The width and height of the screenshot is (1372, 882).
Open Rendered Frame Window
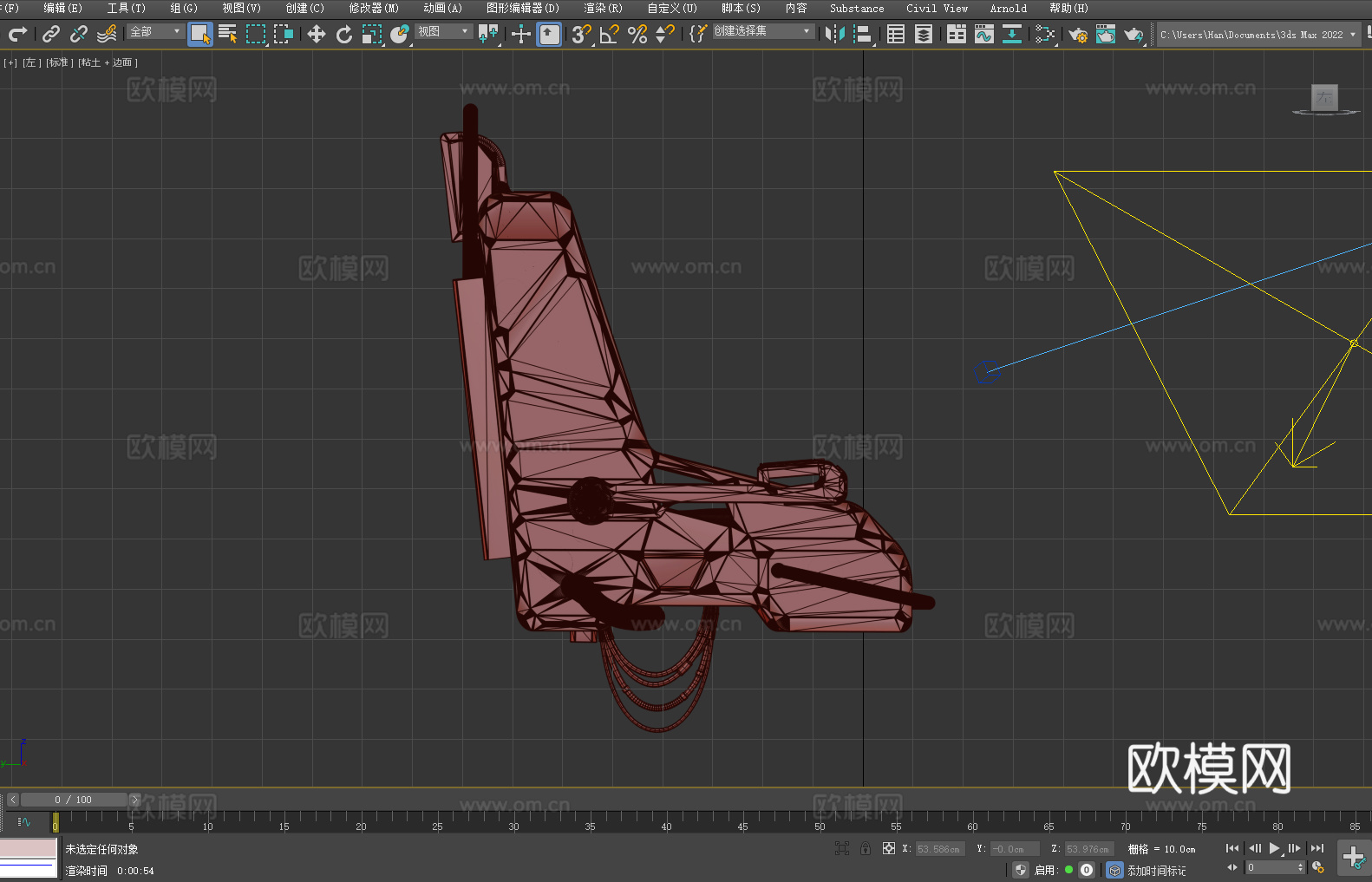pyautogui.click(x=1106, y=34)
